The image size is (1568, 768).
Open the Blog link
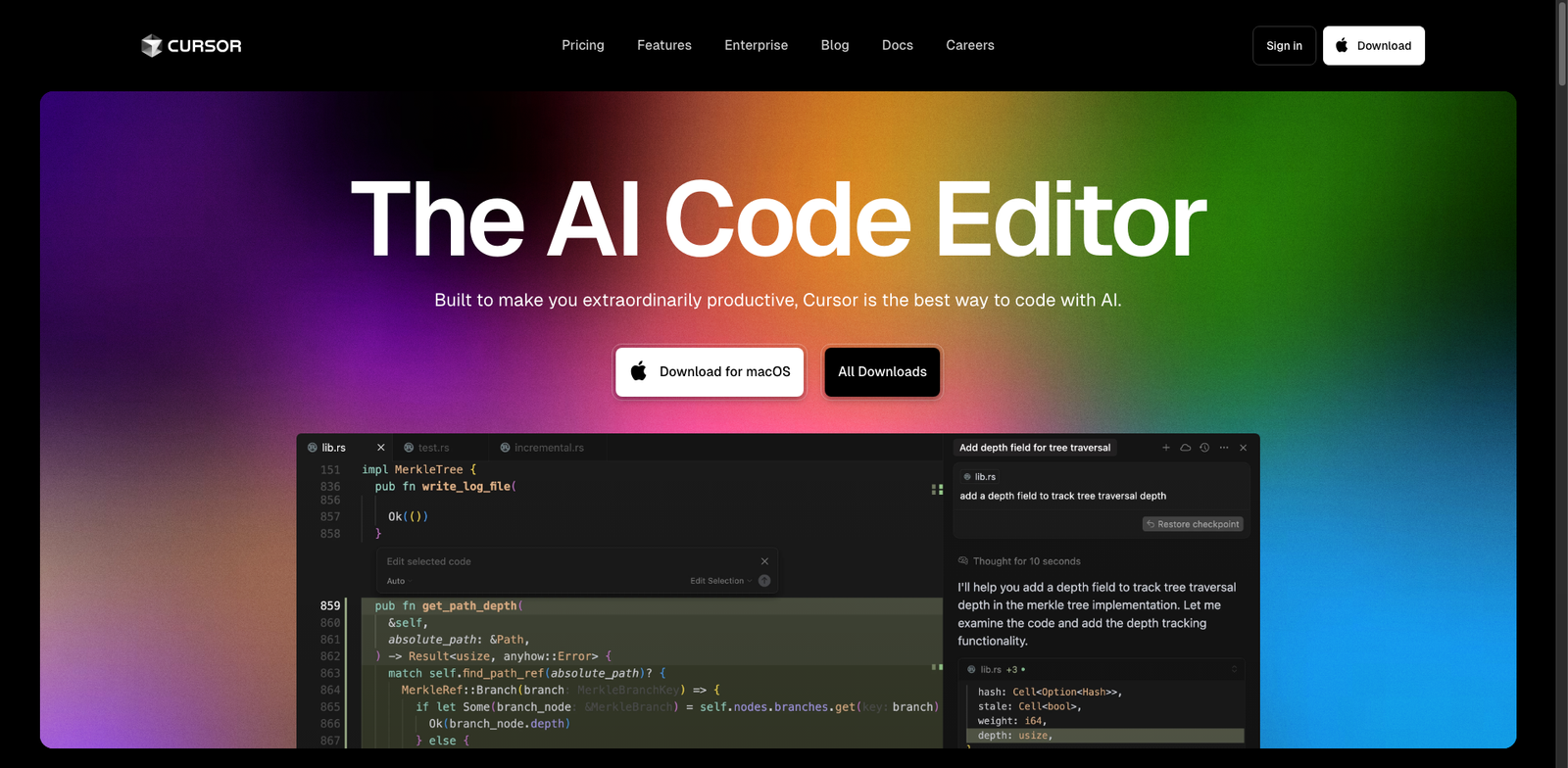tap(835, 45)
